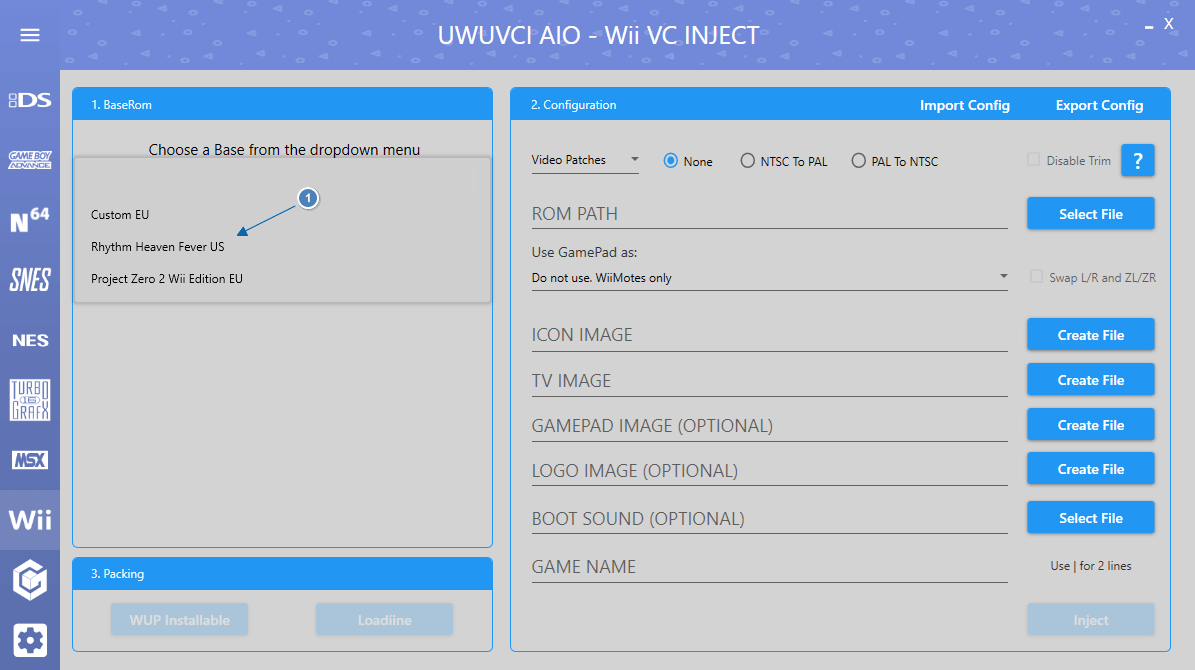The image size is (1195, 670).
Task: Open the hamburger menu
Action: [x=30, y=35]
